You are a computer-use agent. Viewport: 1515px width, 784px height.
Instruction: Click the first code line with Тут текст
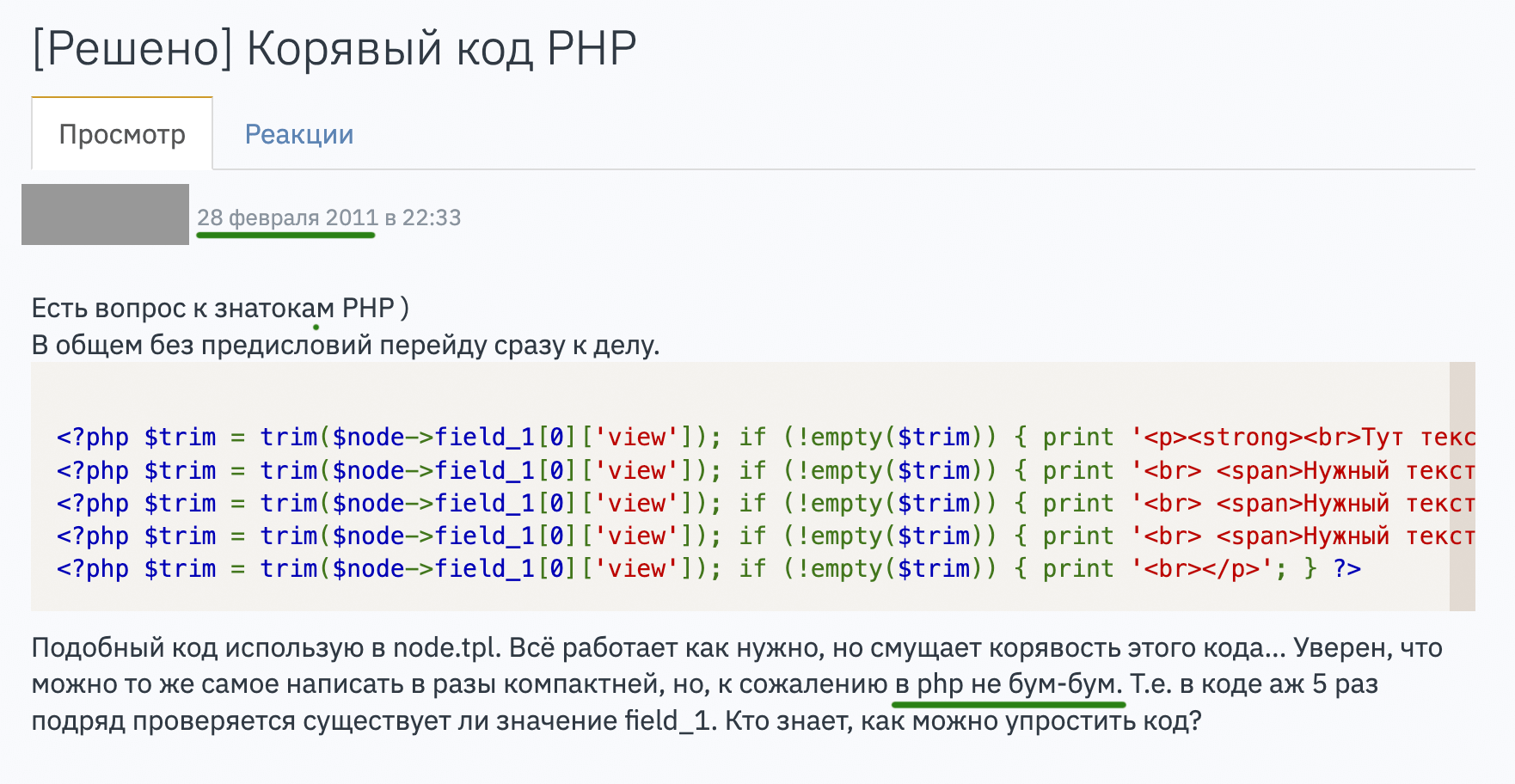(x=765, y=437)
